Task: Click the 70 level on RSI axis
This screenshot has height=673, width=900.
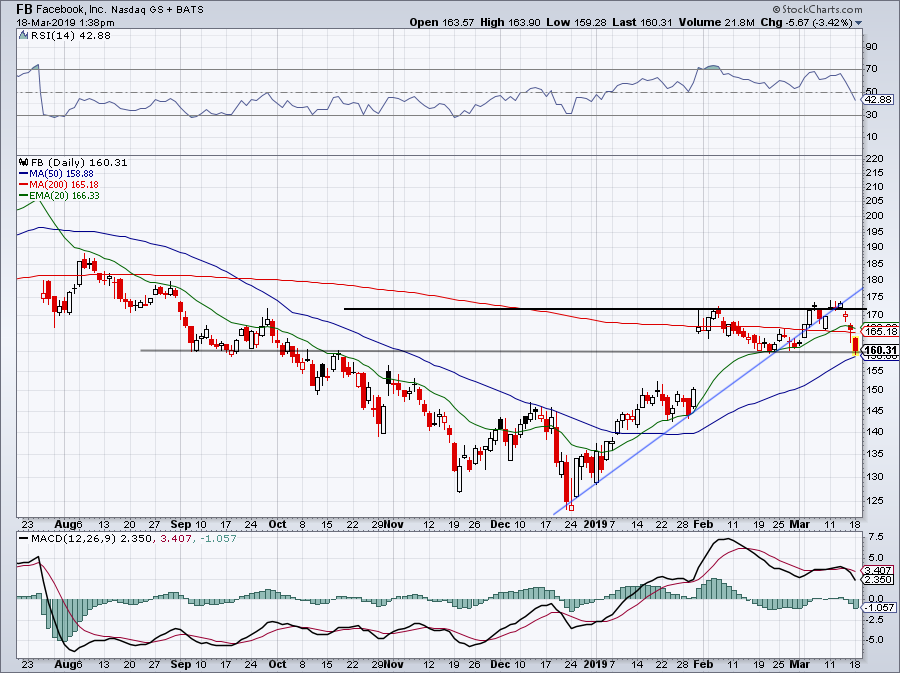Action: click(x=871, y=69)
